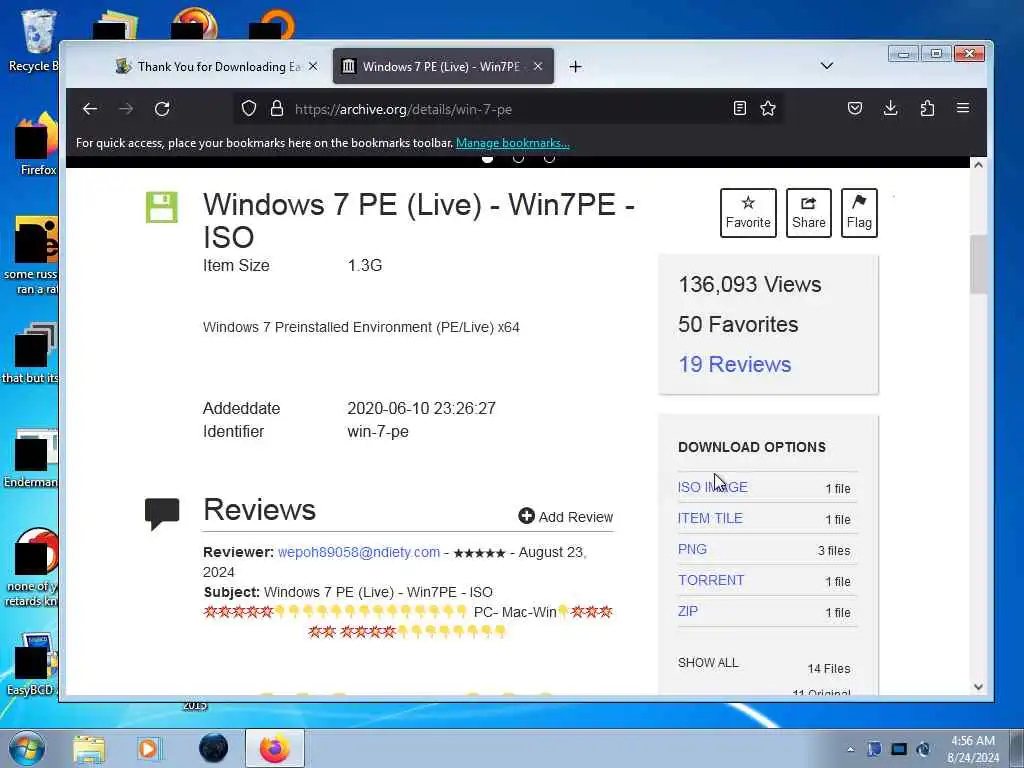1024x768 pixels.
Task: Close the Windows 7 PE tab
Action: tap(537, 67)
